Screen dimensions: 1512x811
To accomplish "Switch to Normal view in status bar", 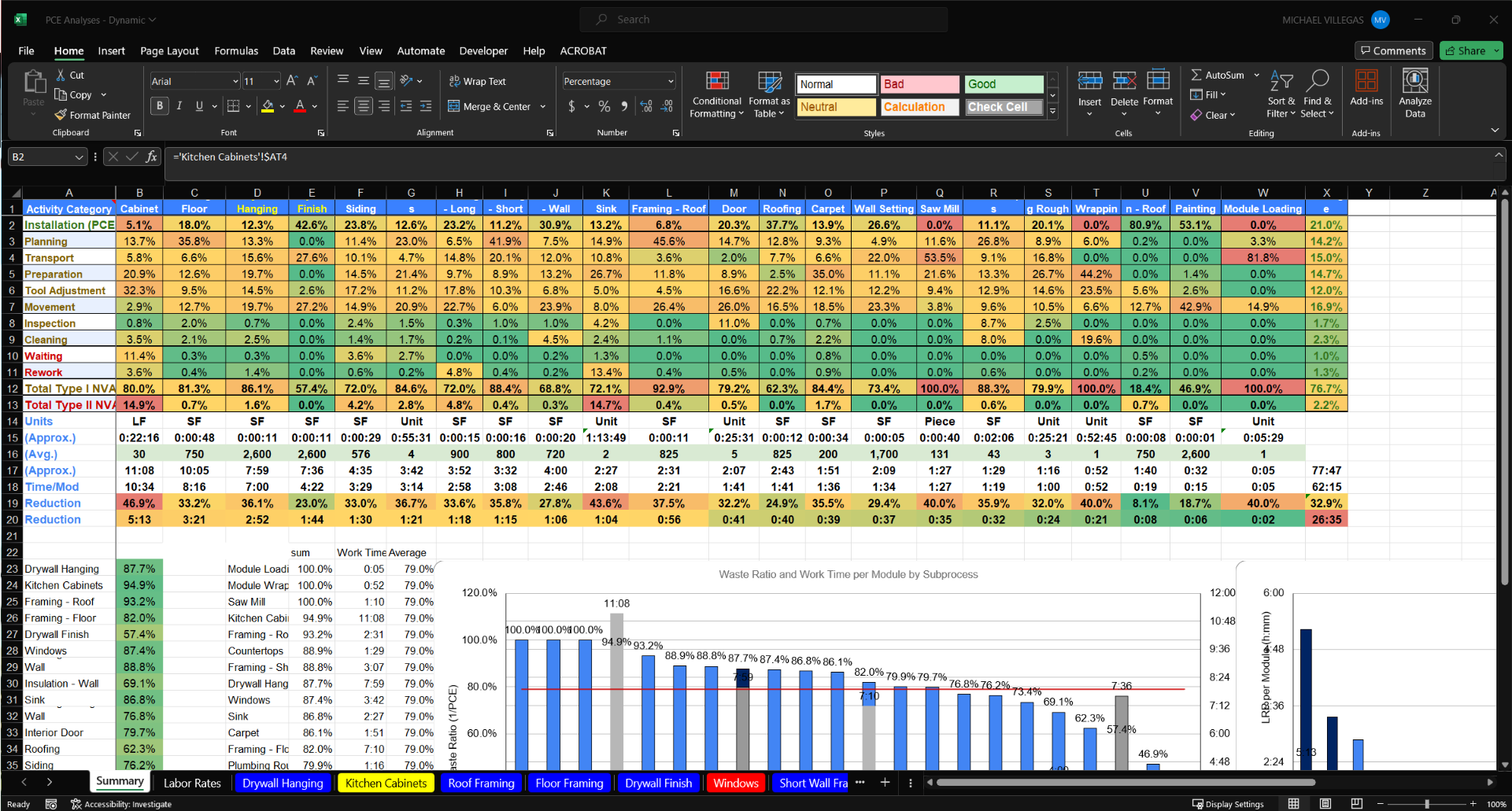I will [1293, 804].
